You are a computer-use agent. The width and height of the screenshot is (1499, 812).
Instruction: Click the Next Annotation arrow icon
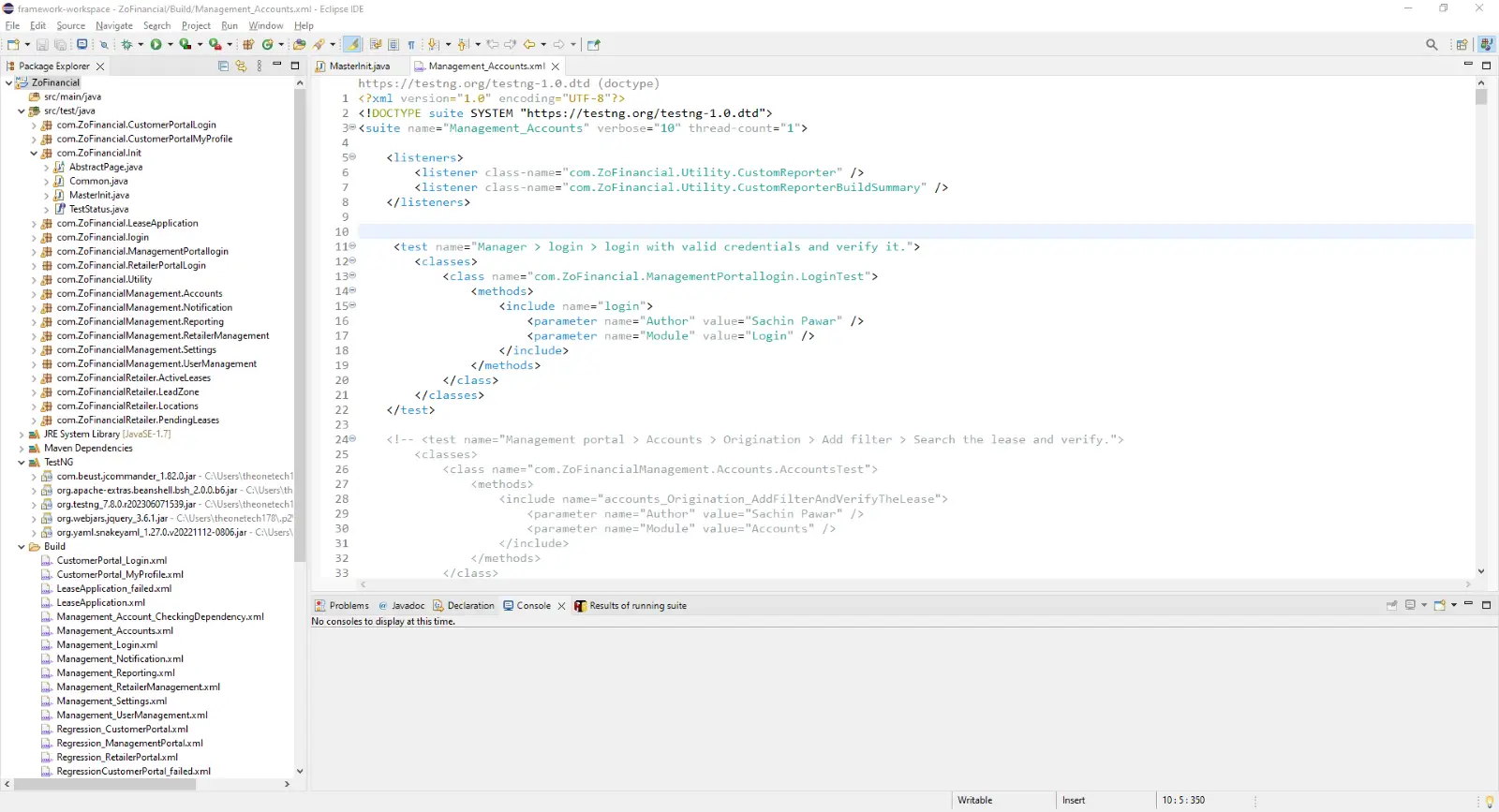coord(433,44)
